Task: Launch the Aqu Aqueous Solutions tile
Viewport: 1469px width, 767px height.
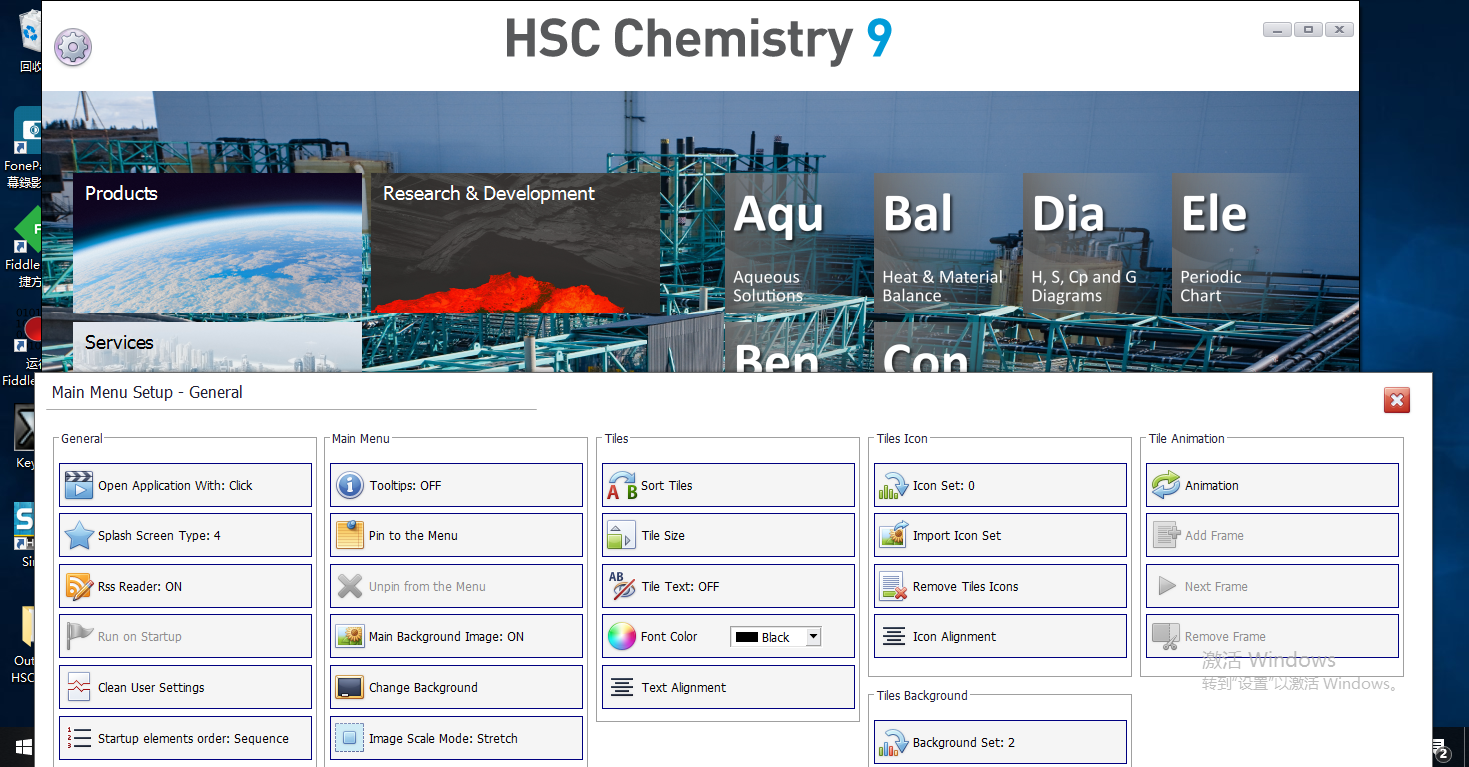Action: coord(795,244)
